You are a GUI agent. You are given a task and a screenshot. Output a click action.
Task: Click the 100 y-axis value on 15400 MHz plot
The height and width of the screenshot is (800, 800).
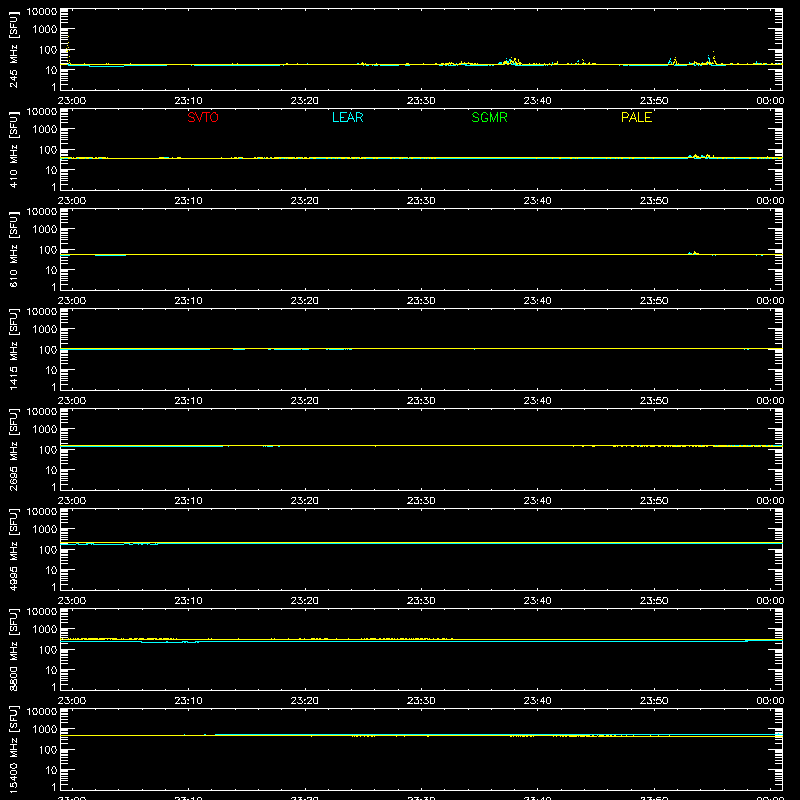click(48, 750)
